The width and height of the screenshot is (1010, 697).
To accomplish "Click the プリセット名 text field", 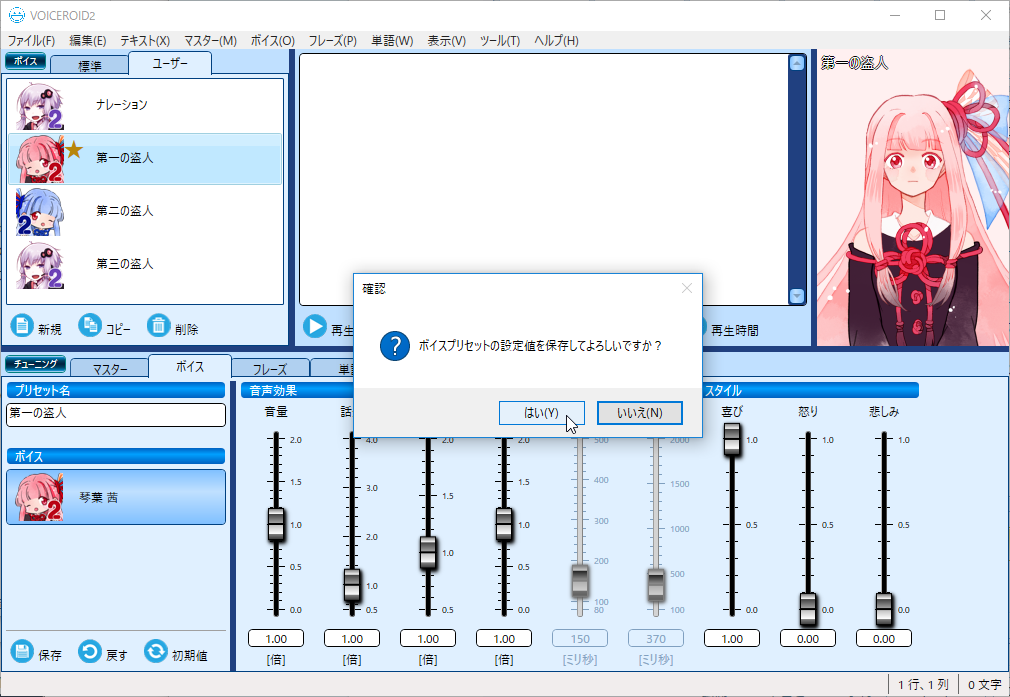I will pos(116,414).
